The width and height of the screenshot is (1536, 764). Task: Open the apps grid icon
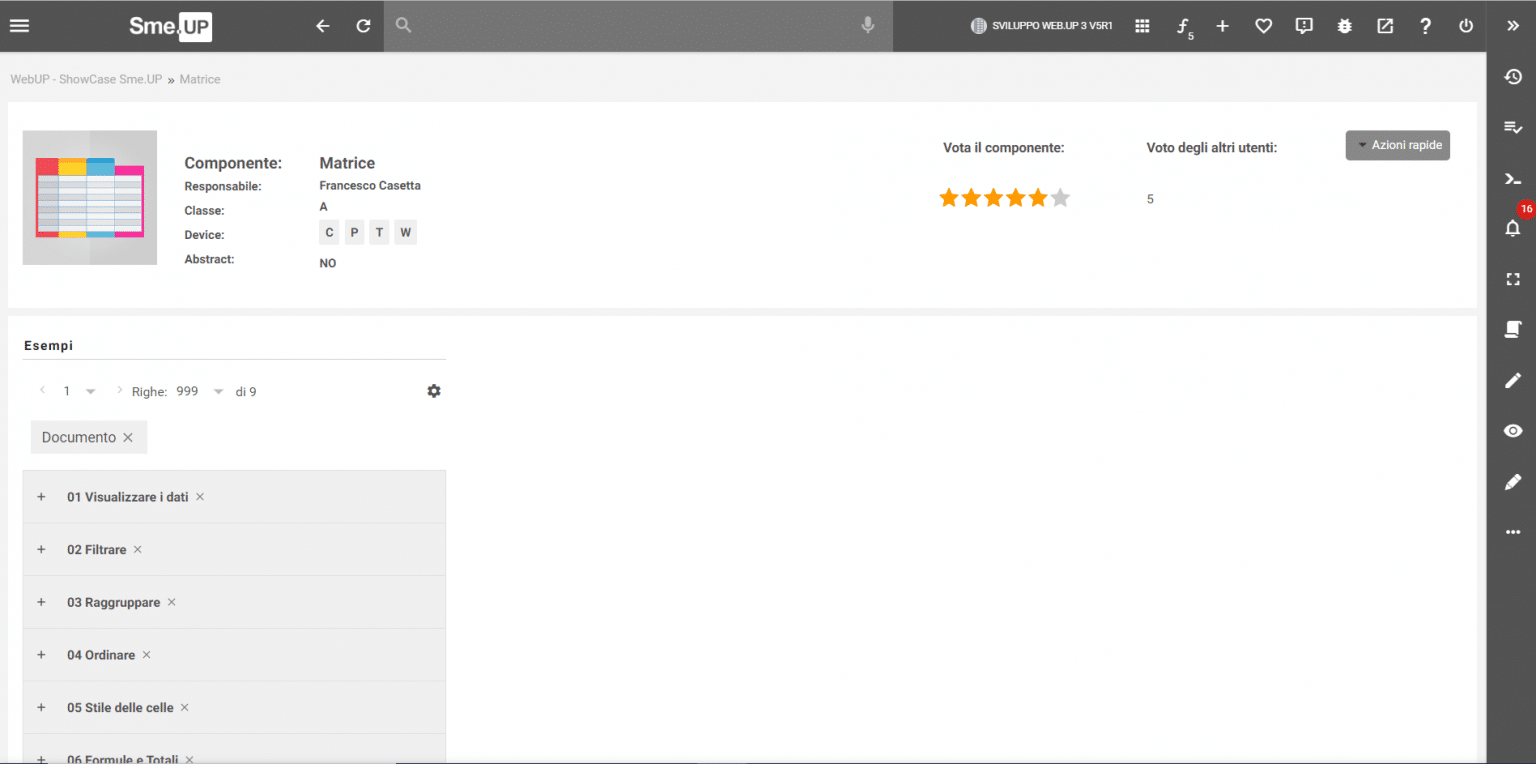coord(1142,26)
